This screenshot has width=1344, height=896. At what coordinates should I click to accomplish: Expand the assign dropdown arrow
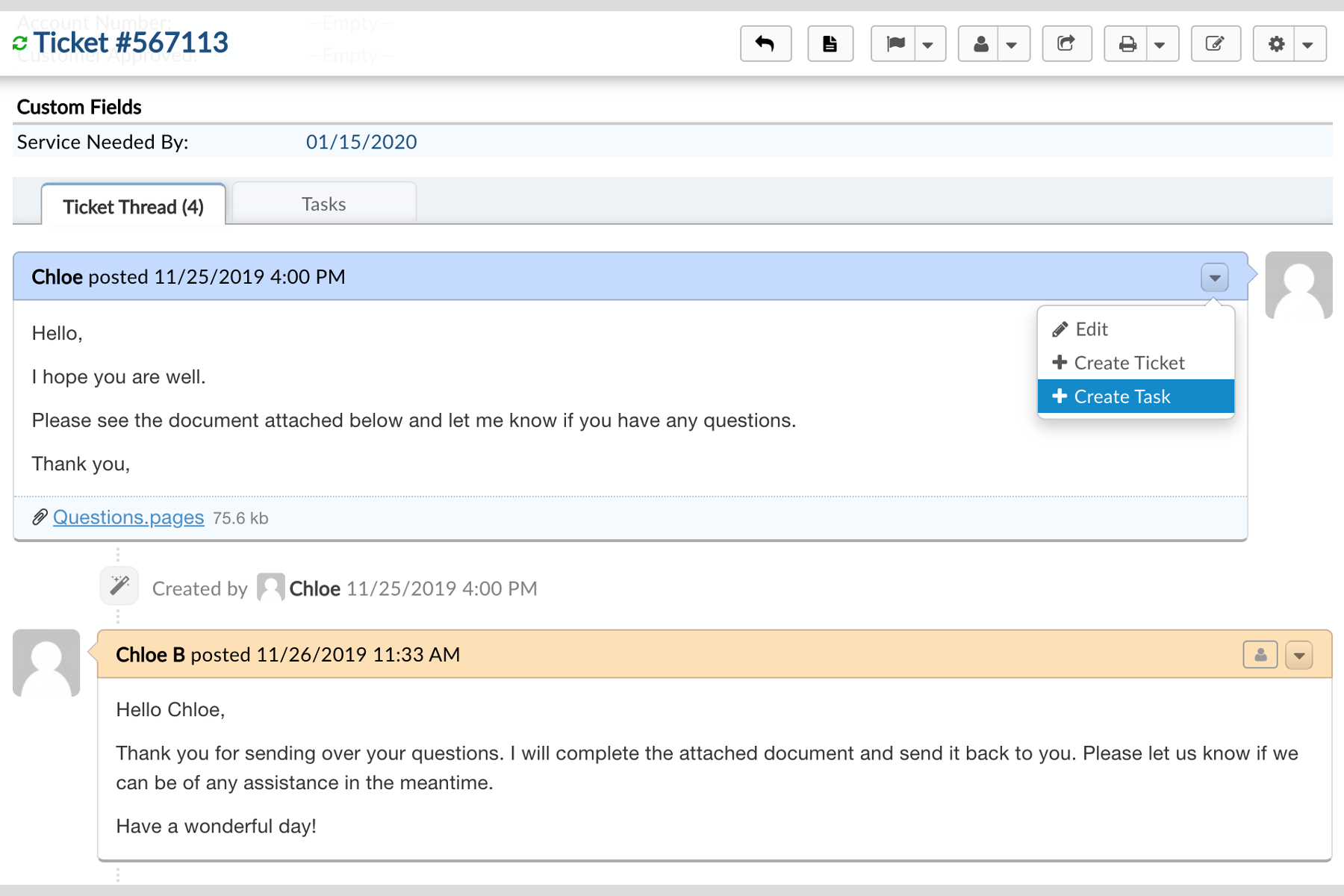pos(1012,45)
